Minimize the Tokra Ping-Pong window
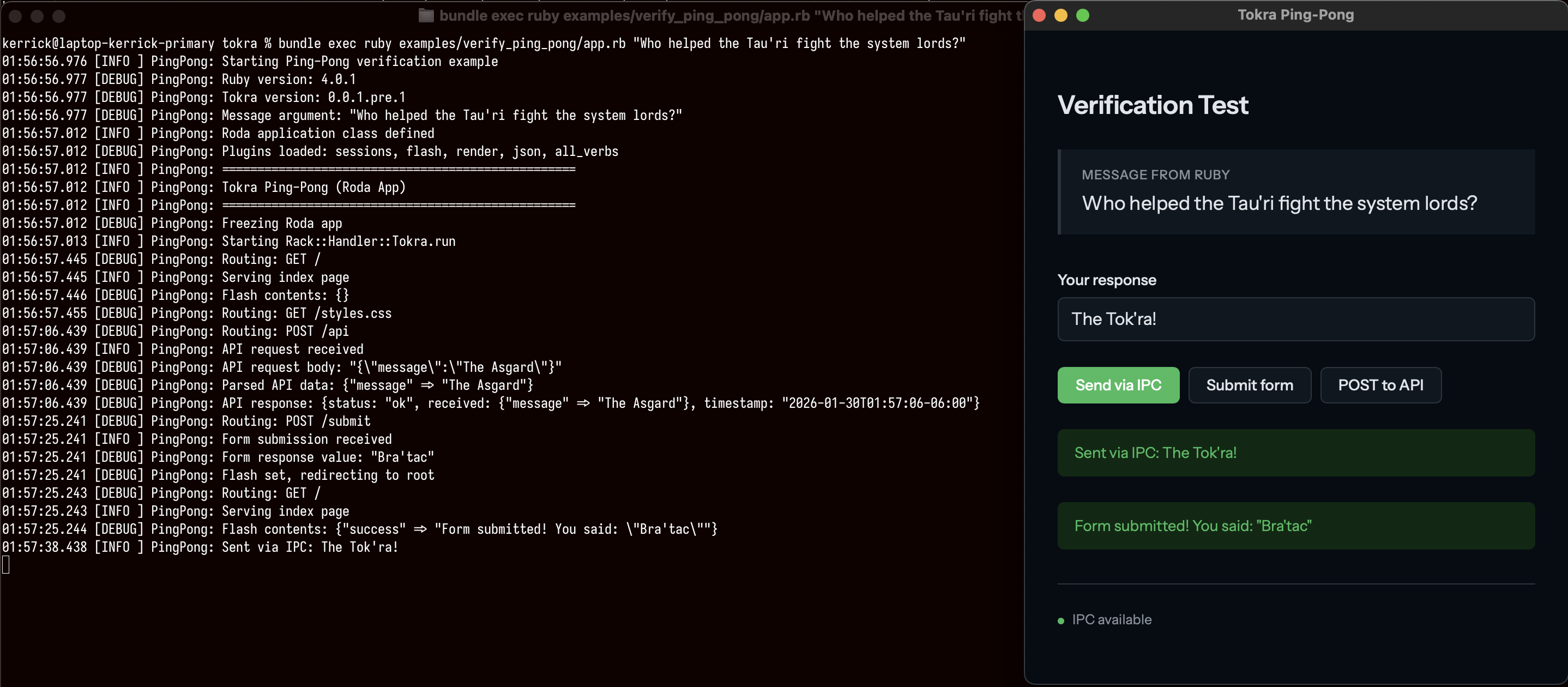 coord(1061,15)
